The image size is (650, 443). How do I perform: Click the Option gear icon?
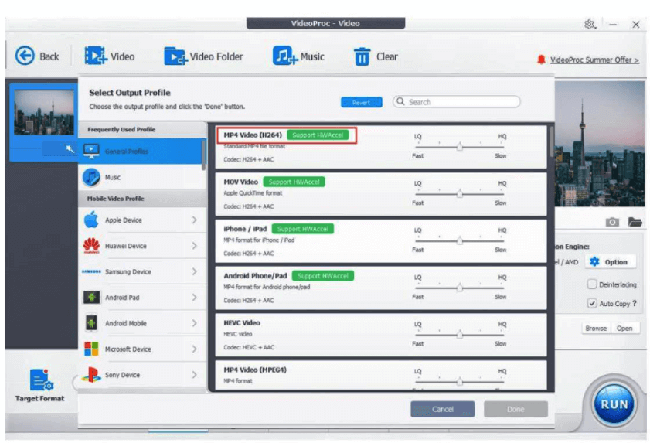coord(594,261)
